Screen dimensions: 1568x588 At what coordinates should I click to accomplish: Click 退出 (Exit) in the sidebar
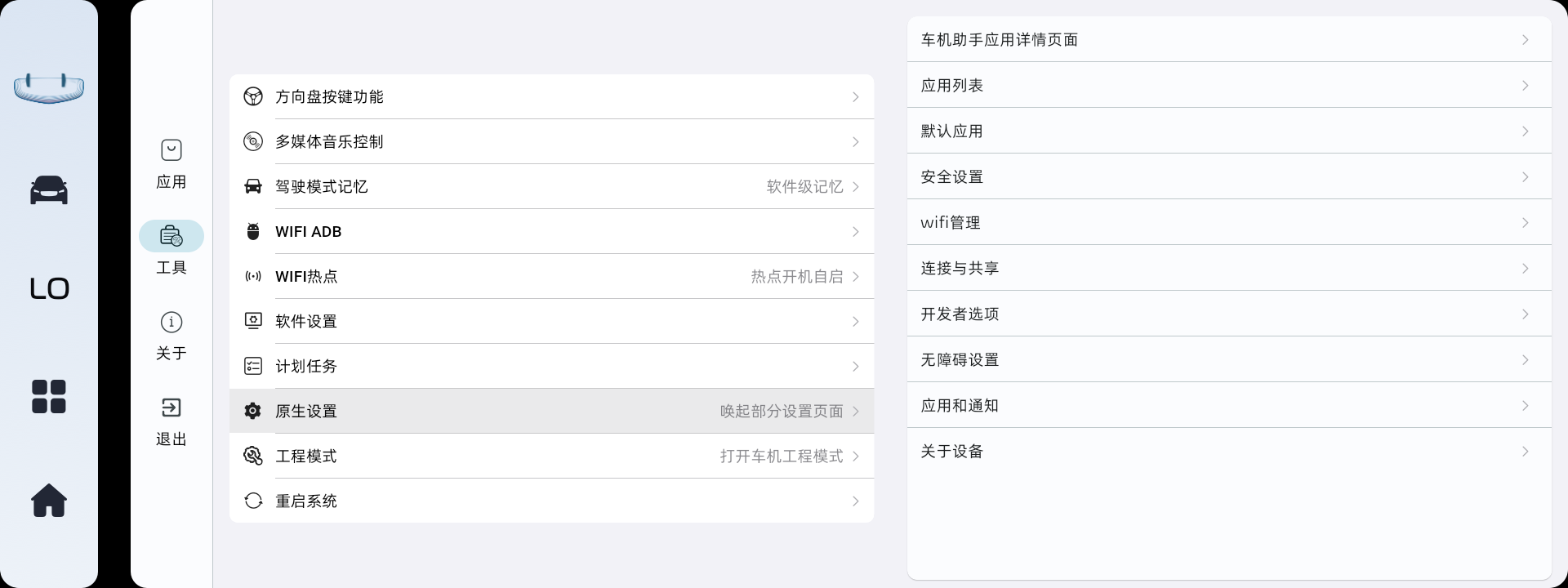(171, 421)
